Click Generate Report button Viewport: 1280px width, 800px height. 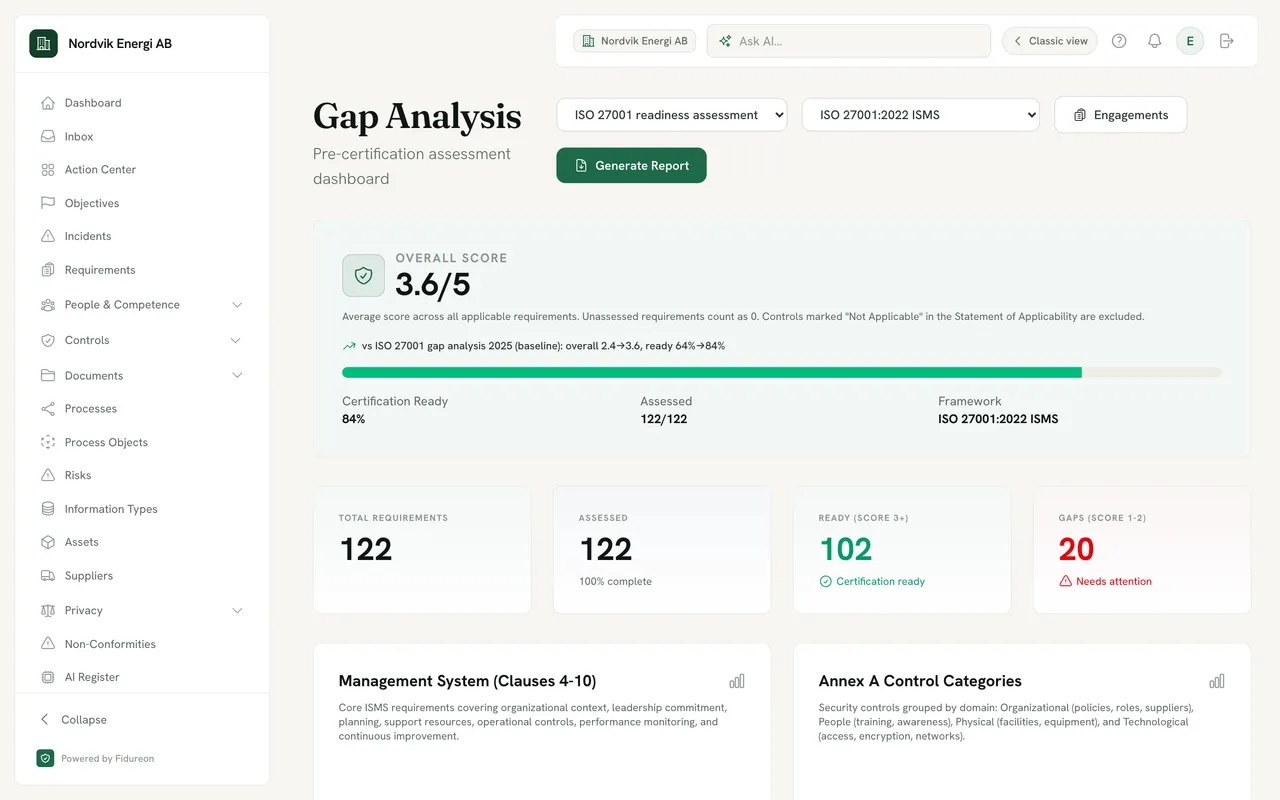click(631, 166)
